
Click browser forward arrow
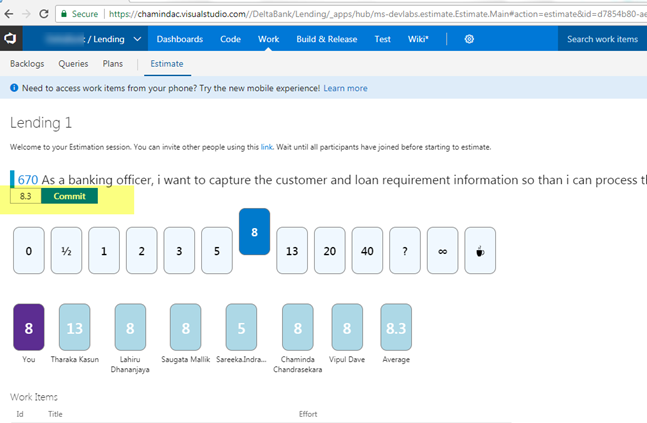tap(26, 14)
